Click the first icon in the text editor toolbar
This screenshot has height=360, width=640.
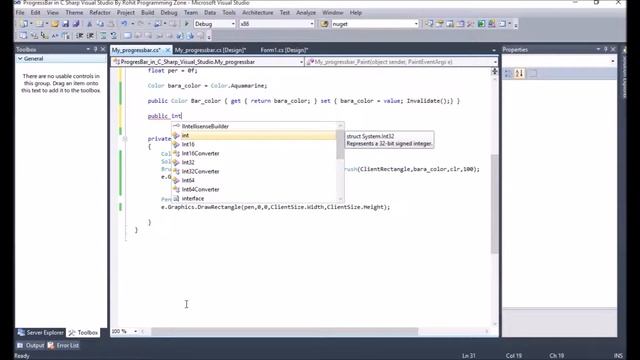(x=23, y=36)
